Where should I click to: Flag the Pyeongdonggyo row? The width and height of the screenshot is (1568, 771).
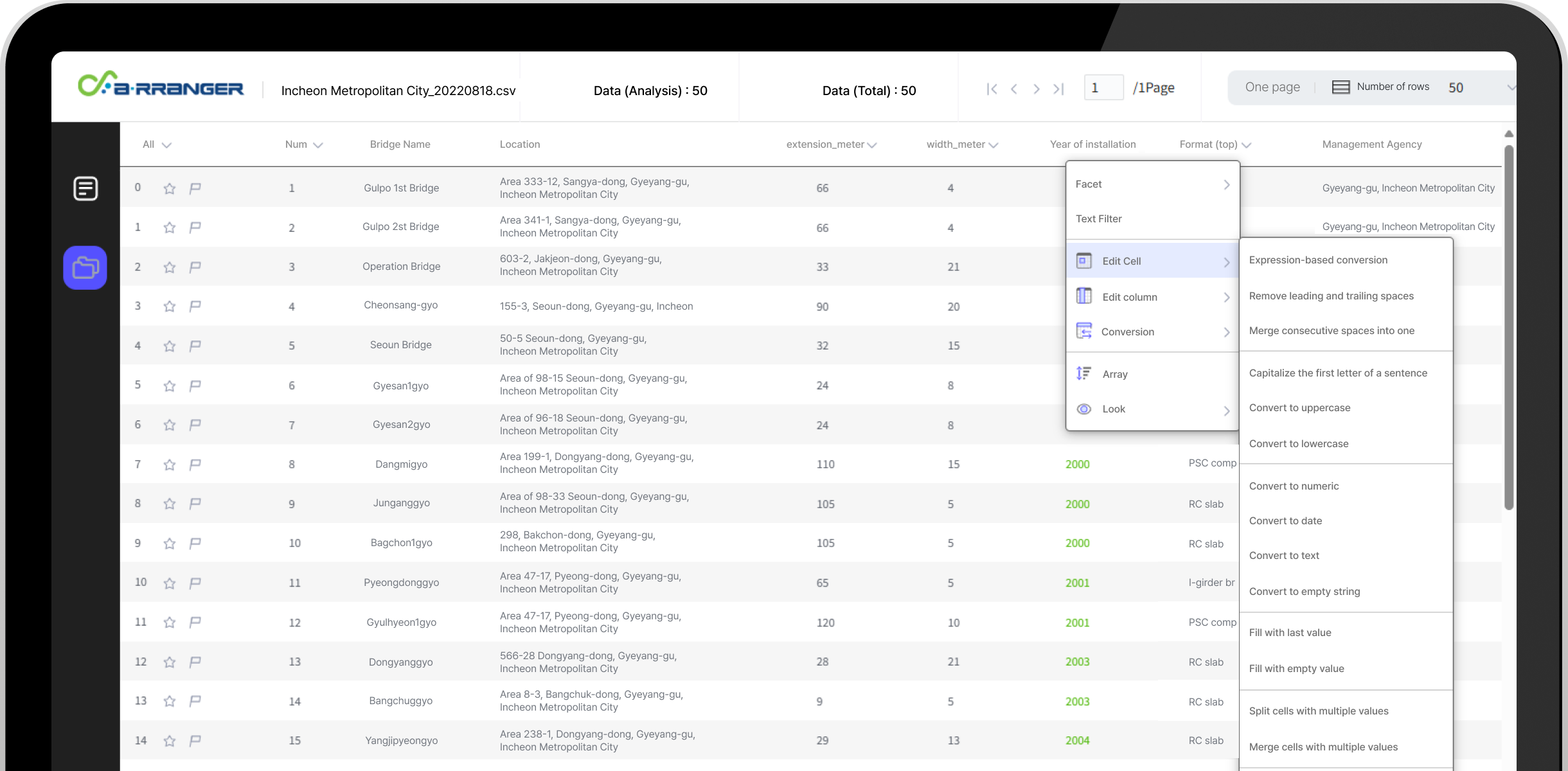coord(195,583)
